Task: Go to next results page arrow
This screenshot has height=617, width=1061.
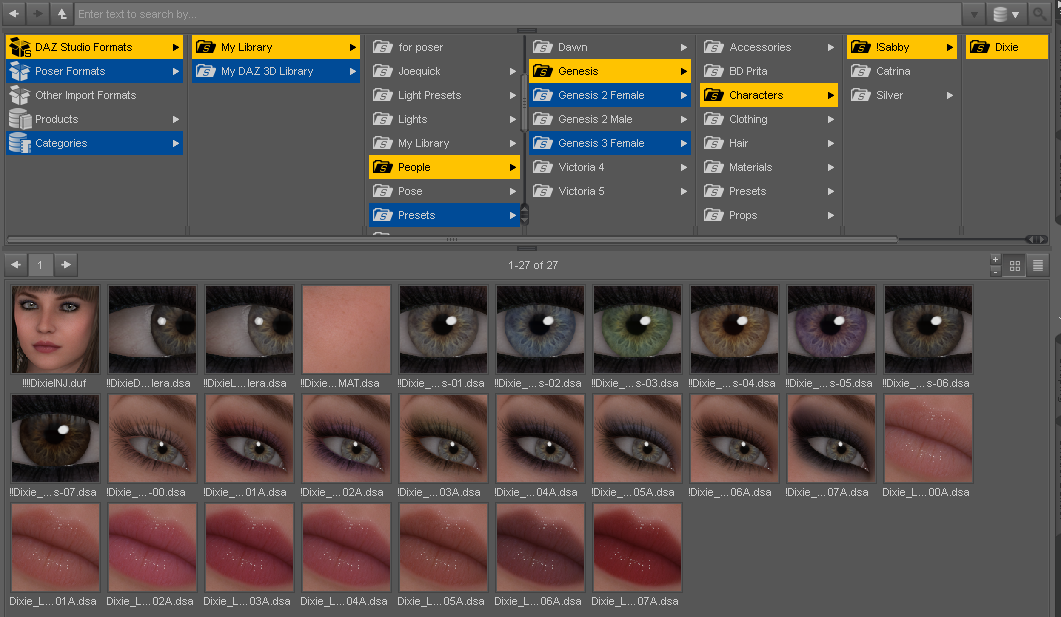Action: (66, 265)
